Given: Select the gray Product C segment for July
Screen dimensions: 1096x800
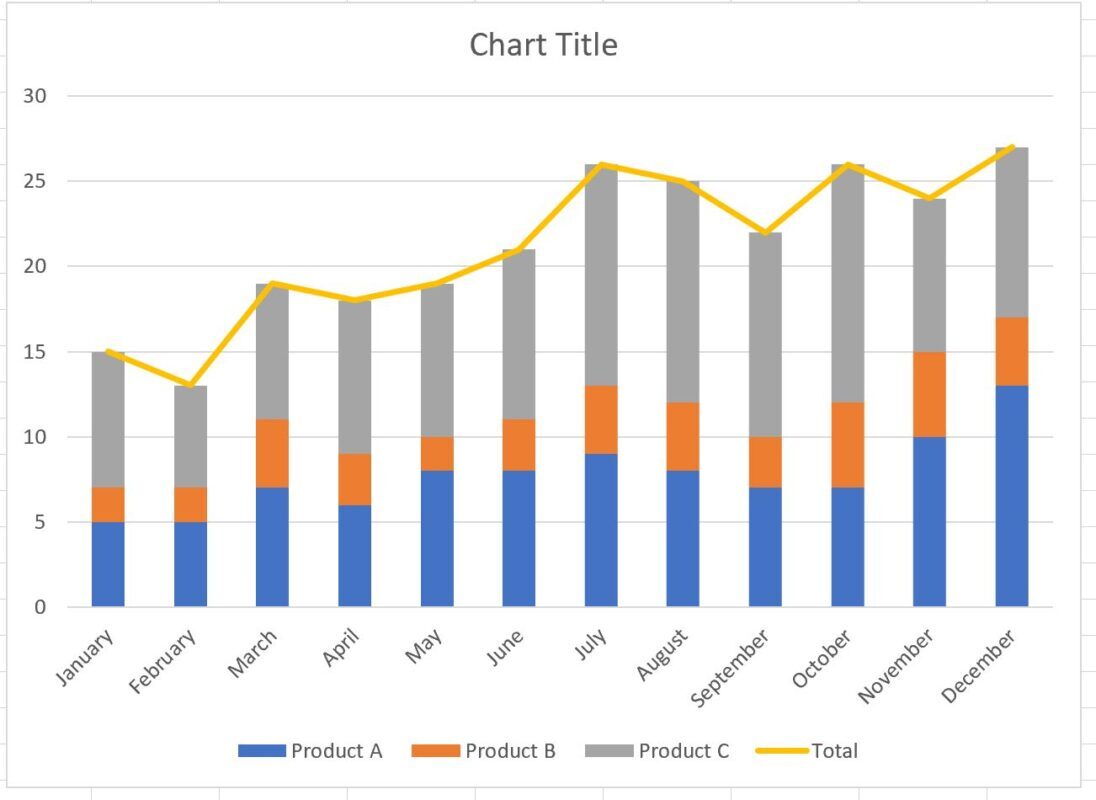Looking at the screenshot, I should click(601, 275).
